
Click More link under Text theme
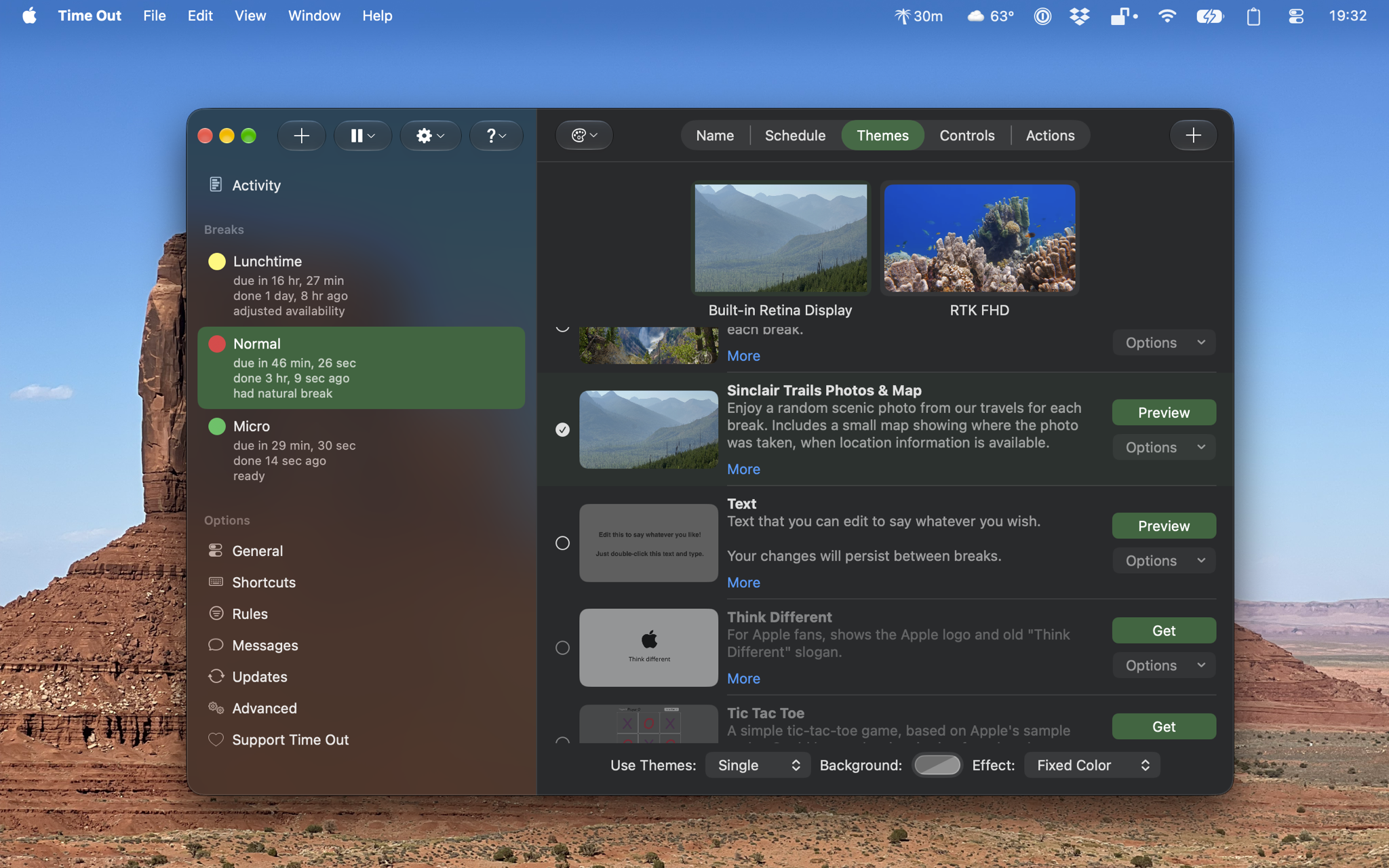coord(743,583)
